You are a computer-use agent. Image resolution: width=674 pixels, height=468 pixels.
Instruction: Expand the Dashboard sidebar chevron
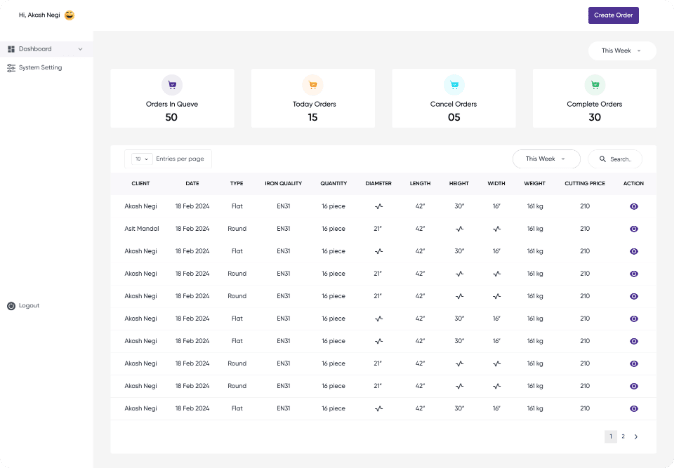(x=80, y=49)
